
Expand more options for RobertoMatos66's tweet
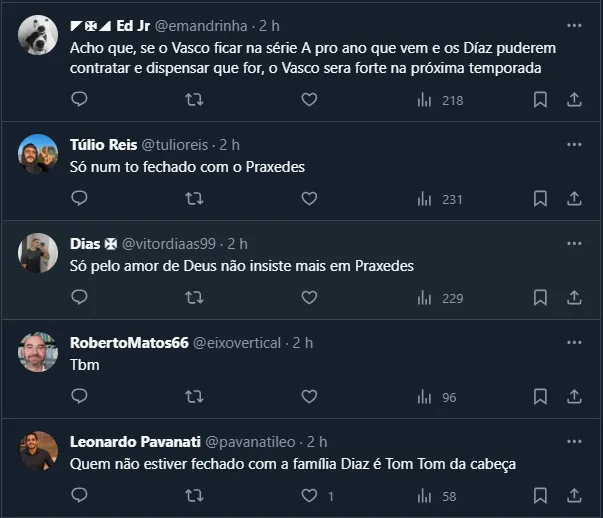[x=574, y=342]
